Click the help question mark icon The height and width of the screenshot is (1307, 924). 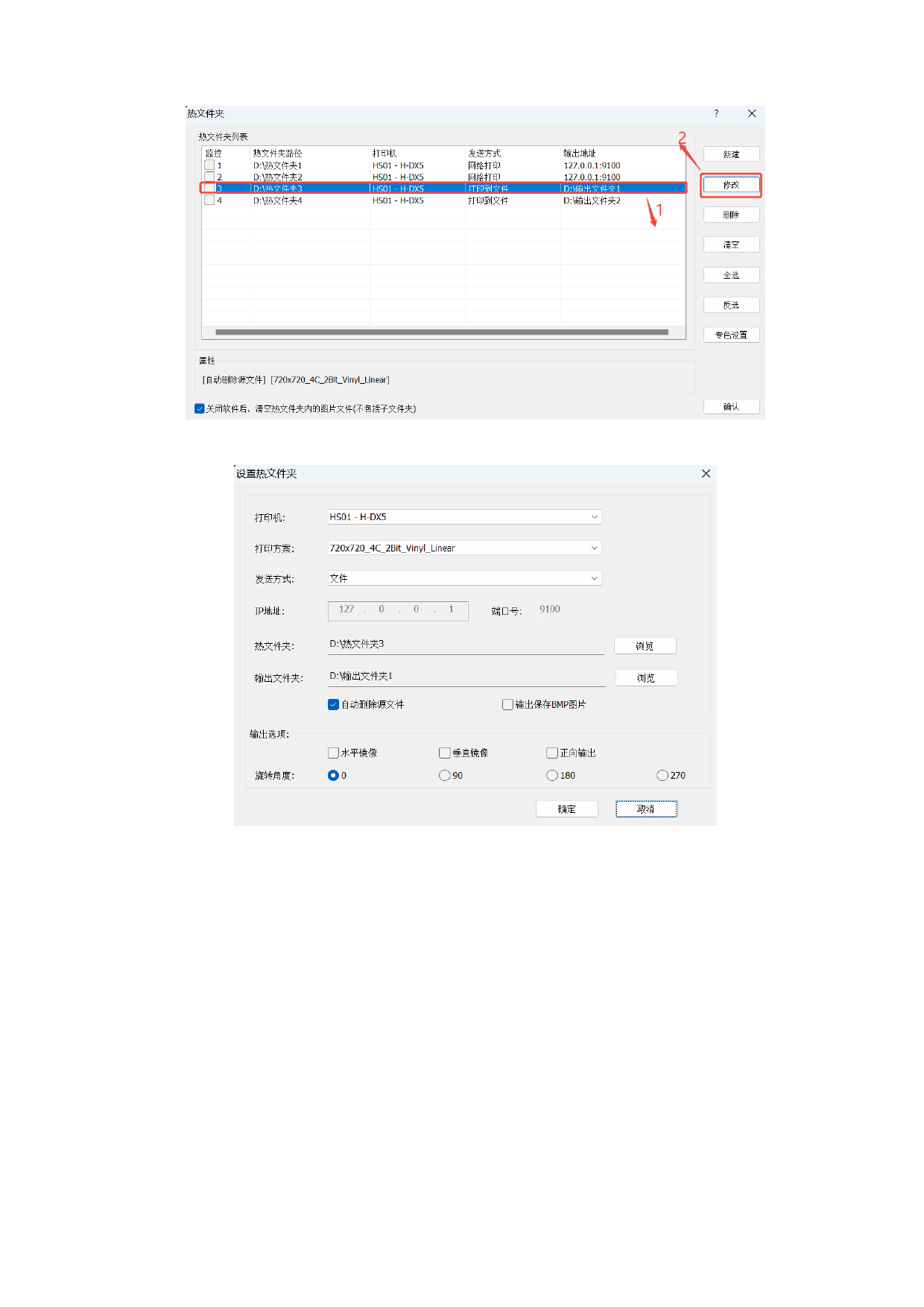(716, 113)
